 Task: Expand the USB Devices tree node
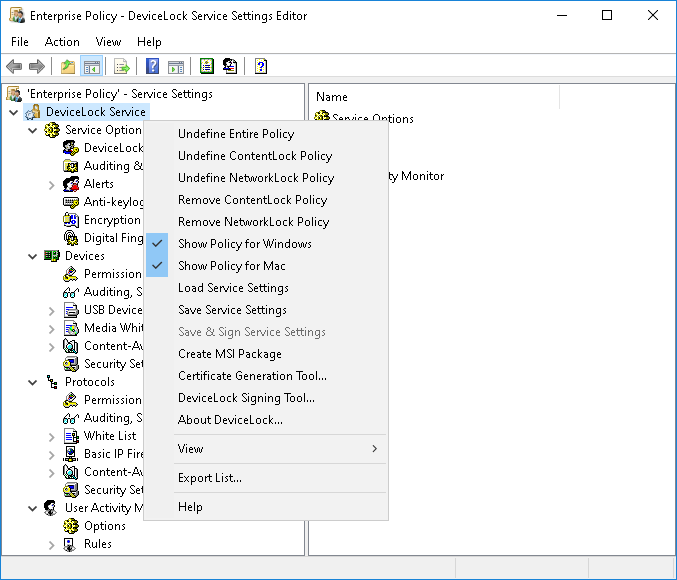pos(52,310)
